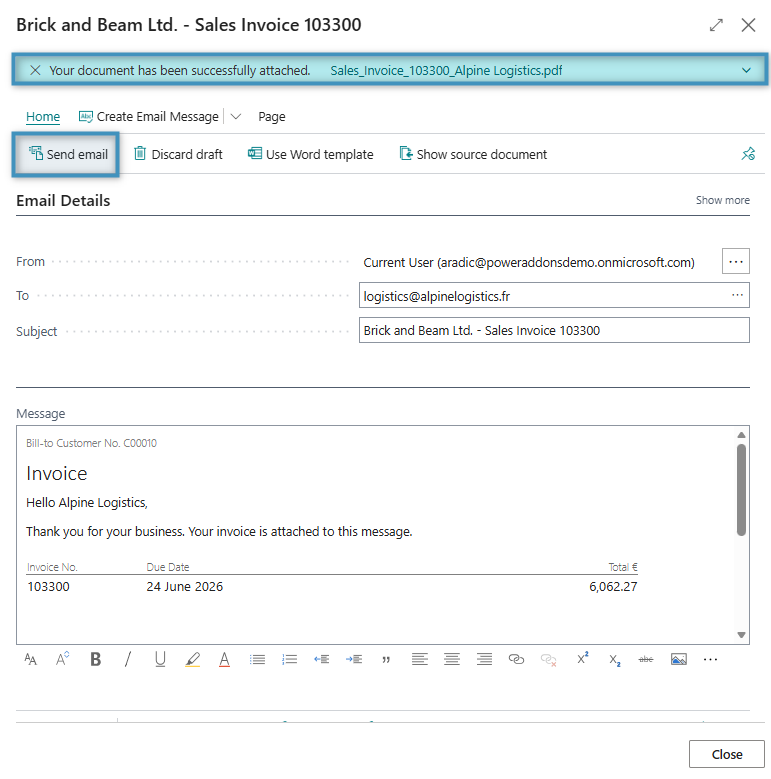Click the Close button at bottom
Screen dimensions: 771x779
click(x=727, y=754)
